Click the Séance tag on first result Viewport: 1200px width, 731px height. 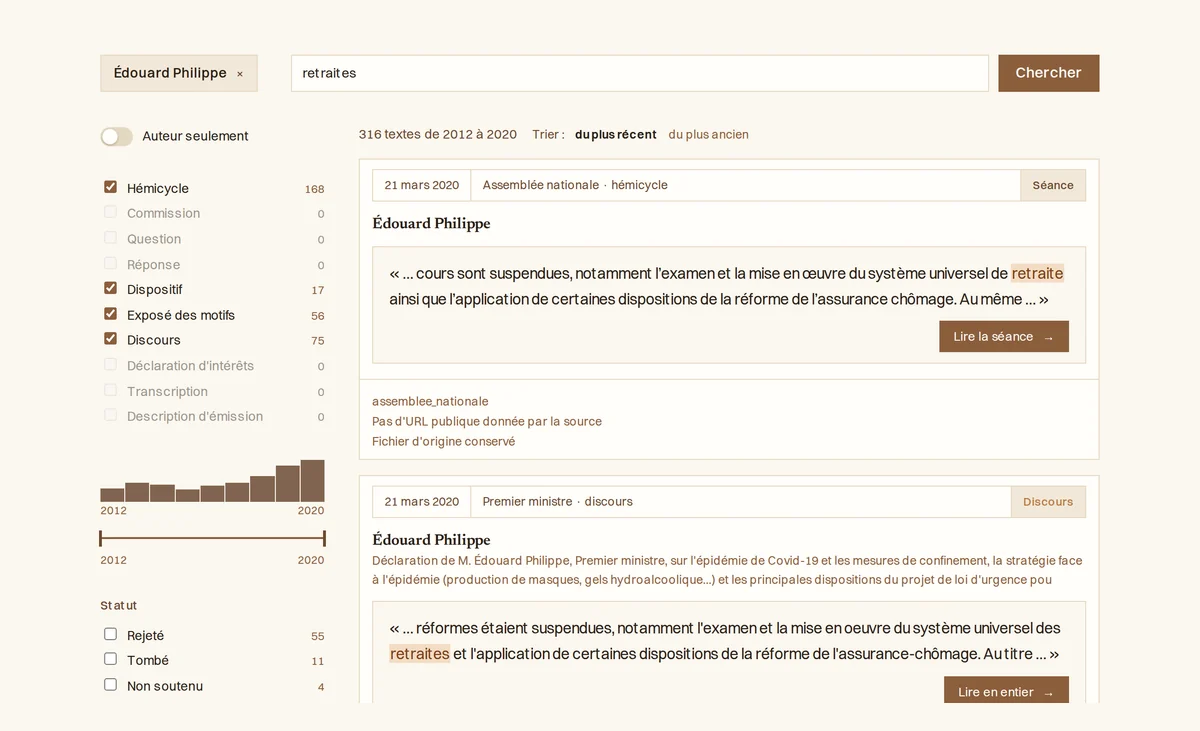(1053, 185)
